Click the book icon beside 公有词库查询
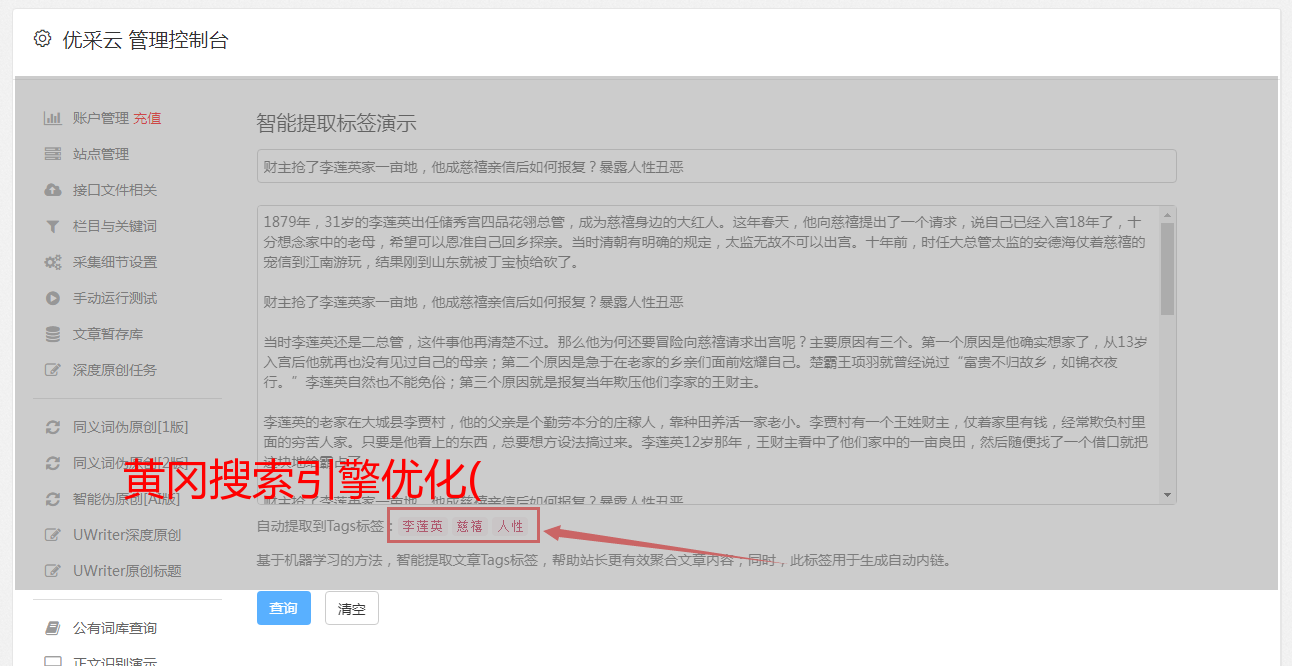Screen dimensions: 1292x666 (53, 628)
